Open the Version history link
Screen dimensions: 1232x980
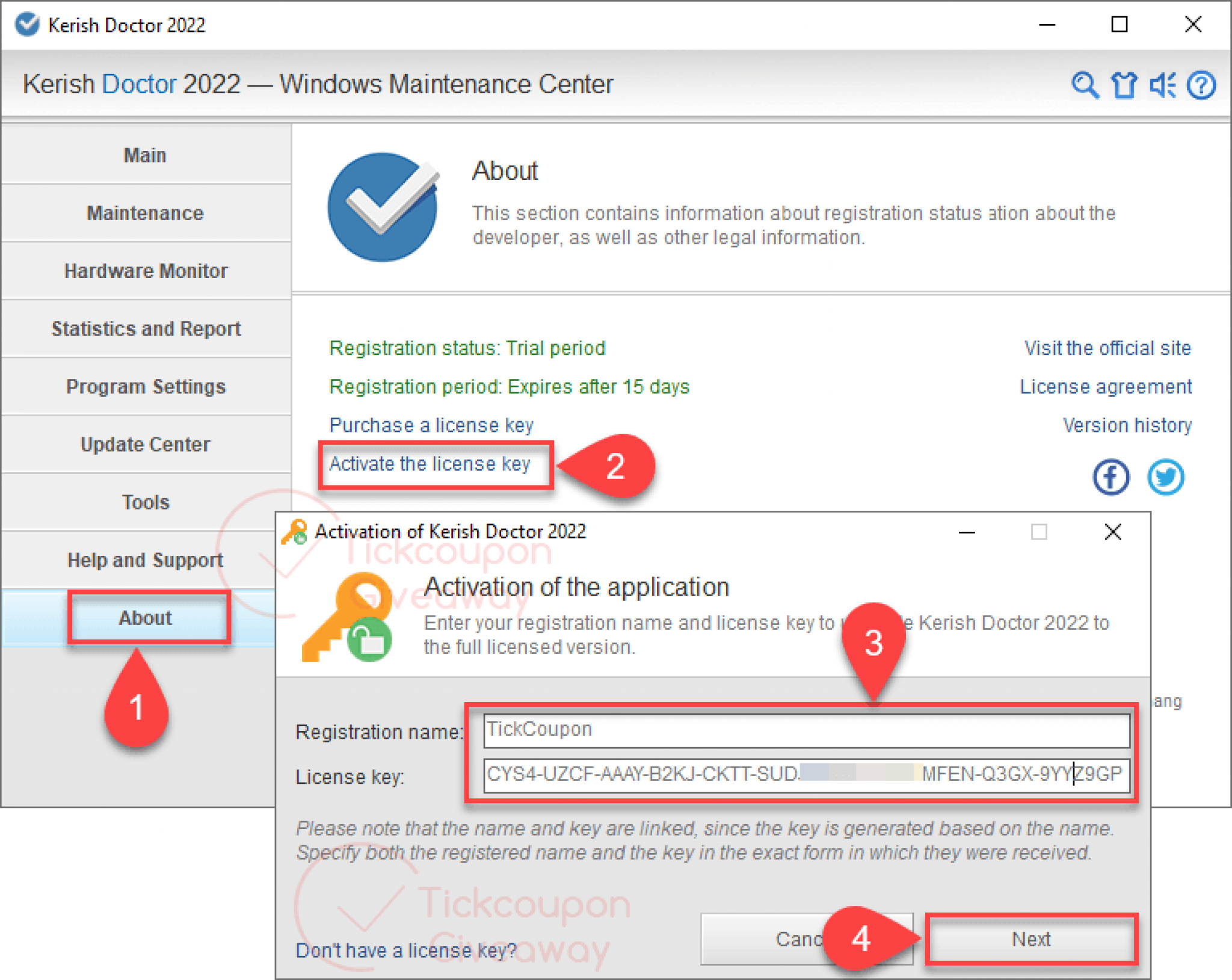coord(1126,425)
